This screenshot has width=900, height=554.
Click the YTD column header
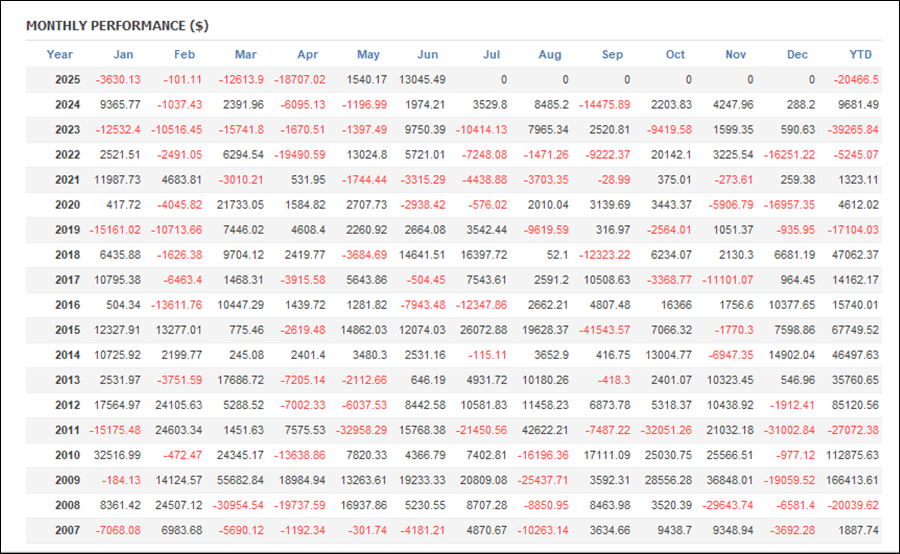click(860, 55)
